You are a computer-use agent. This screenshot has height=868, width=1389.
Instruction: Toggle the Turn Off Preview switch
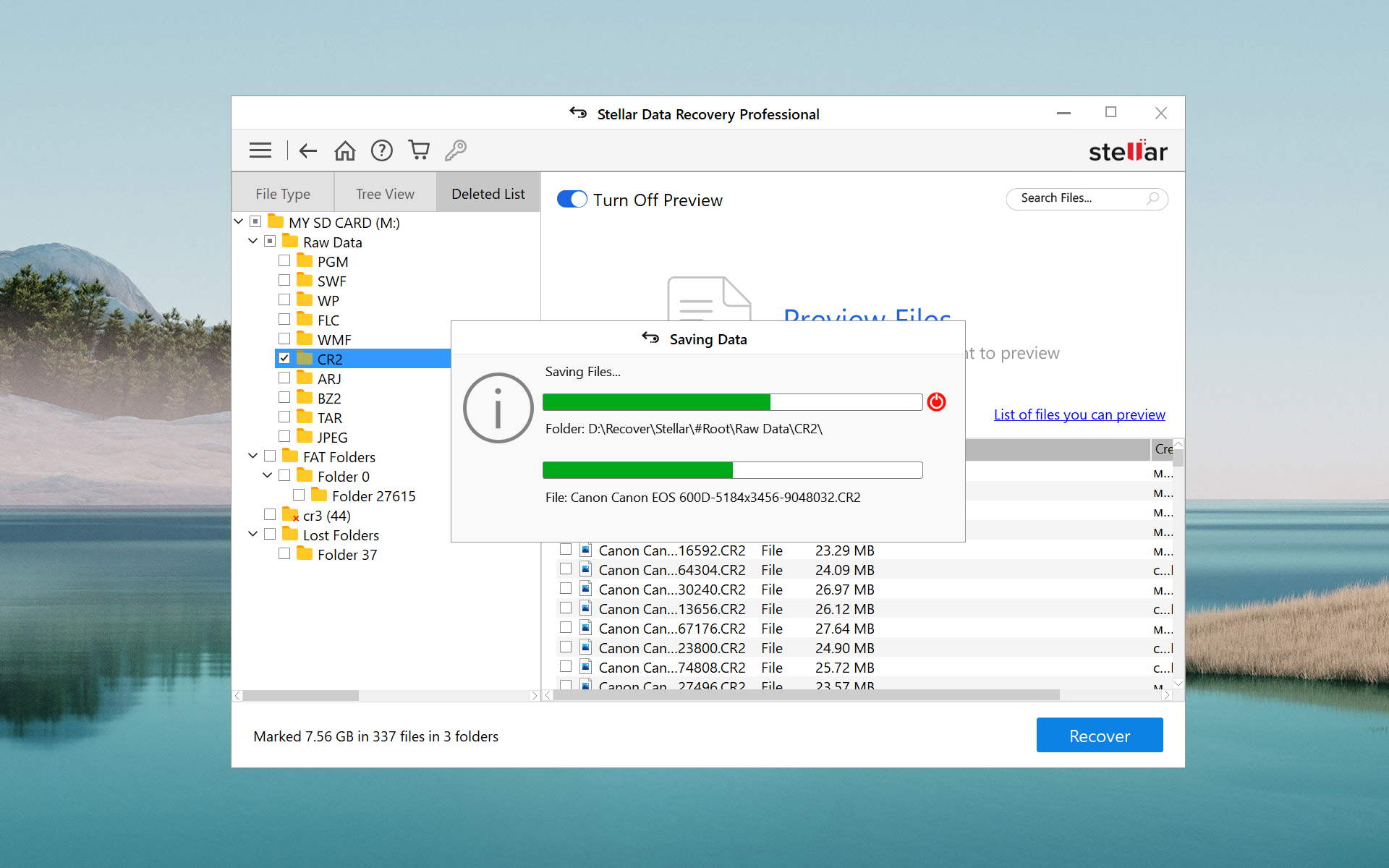(x=572, y=200)
